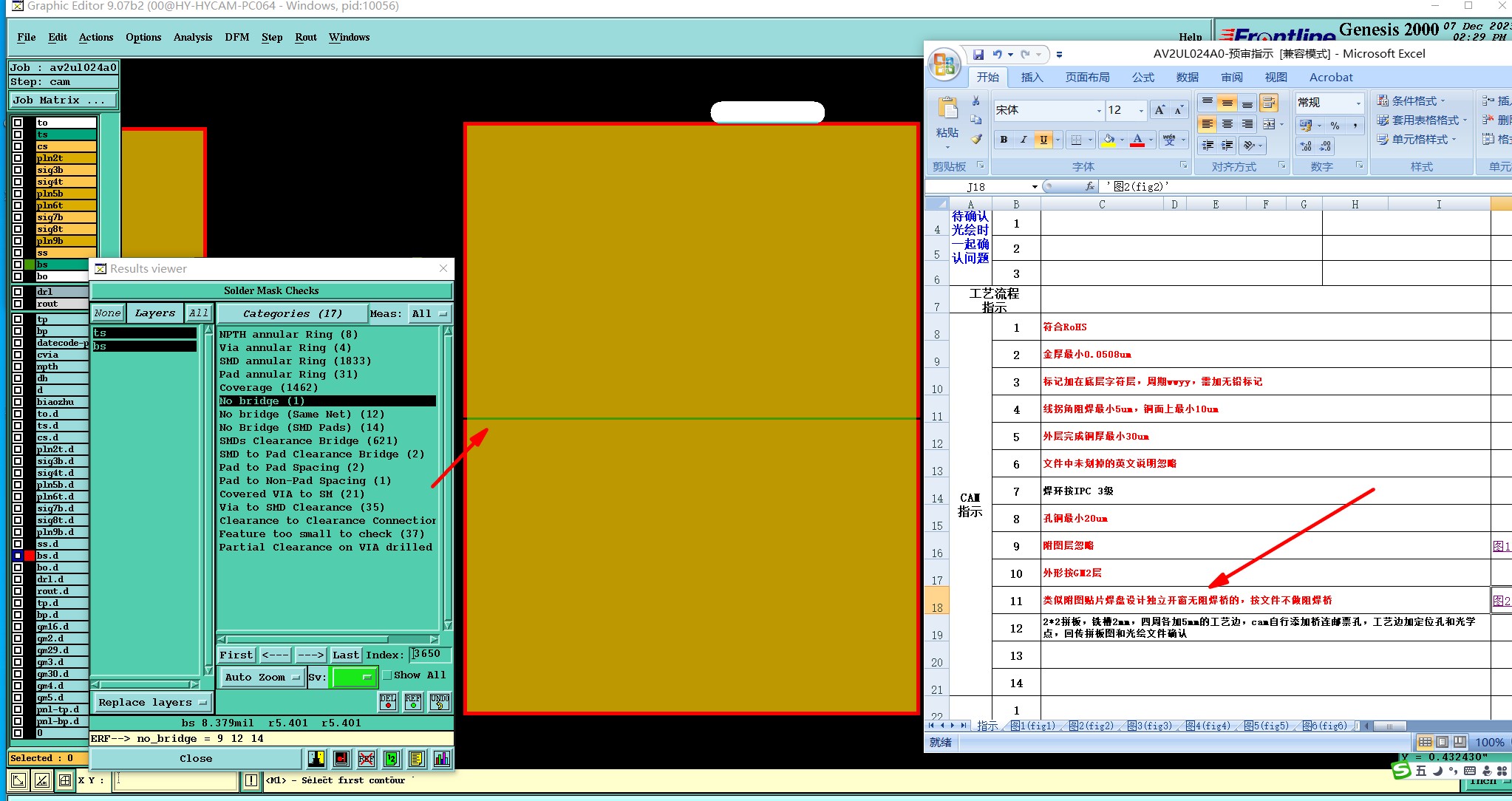This screenshot has width=1512, height=801.
Task: Open the 单元格样式 dropdown in Excel
Action: tap(1416, 139)
